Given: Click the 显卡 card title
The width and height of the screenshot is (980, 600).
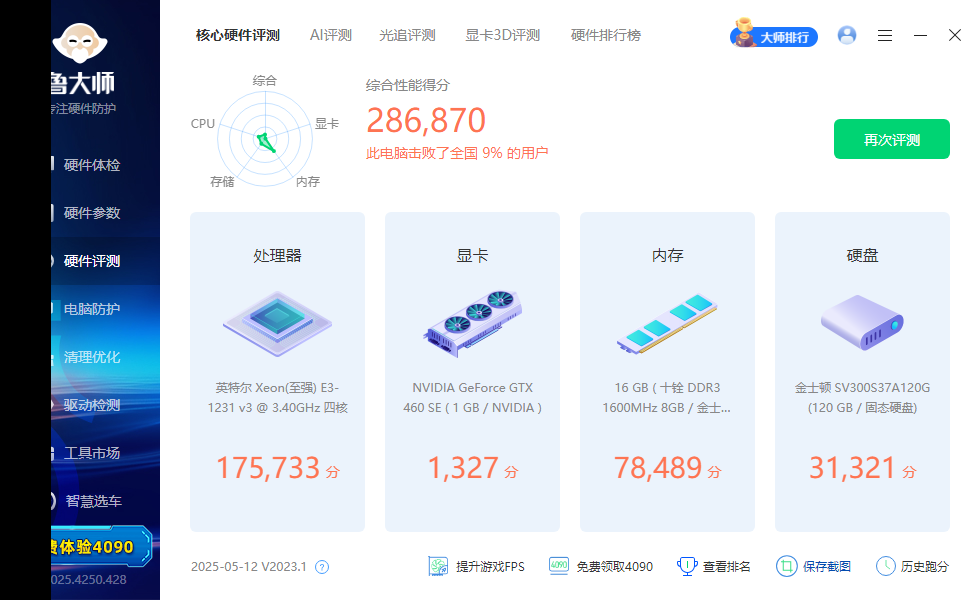Looking at the screenshot, I should [472, 256].
